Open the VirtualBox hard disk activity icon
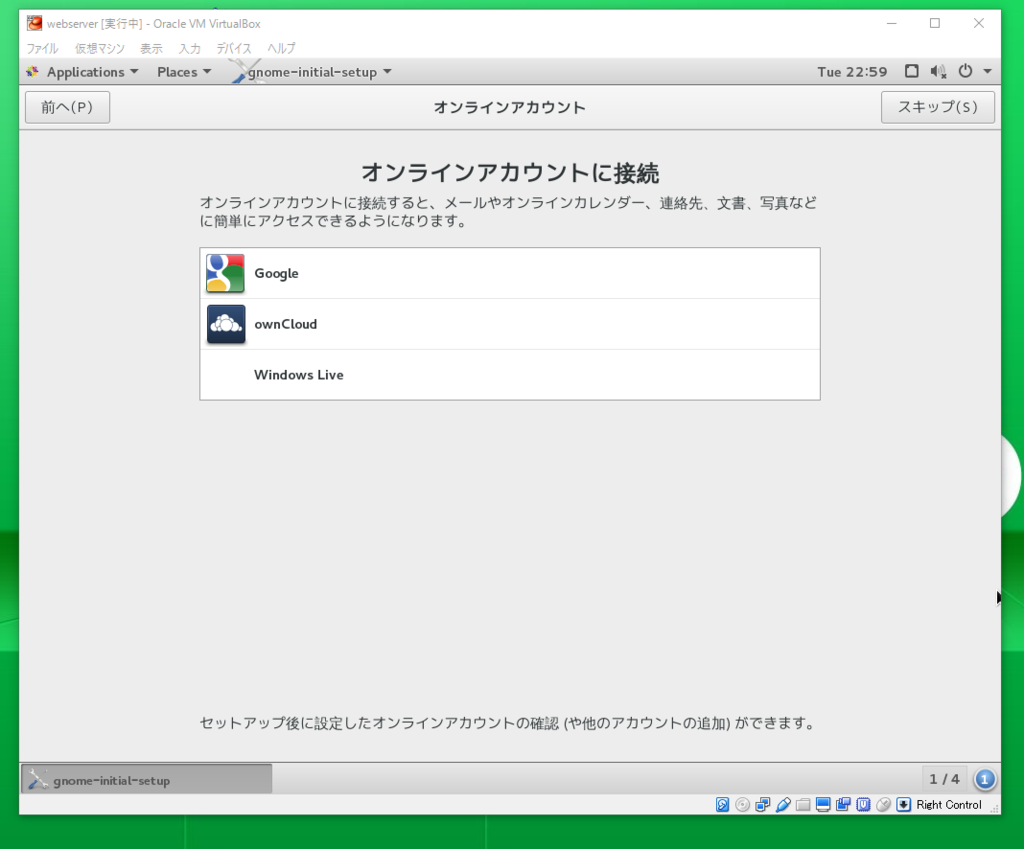Viewport: 1024px width, 849px height. point(722,805)
